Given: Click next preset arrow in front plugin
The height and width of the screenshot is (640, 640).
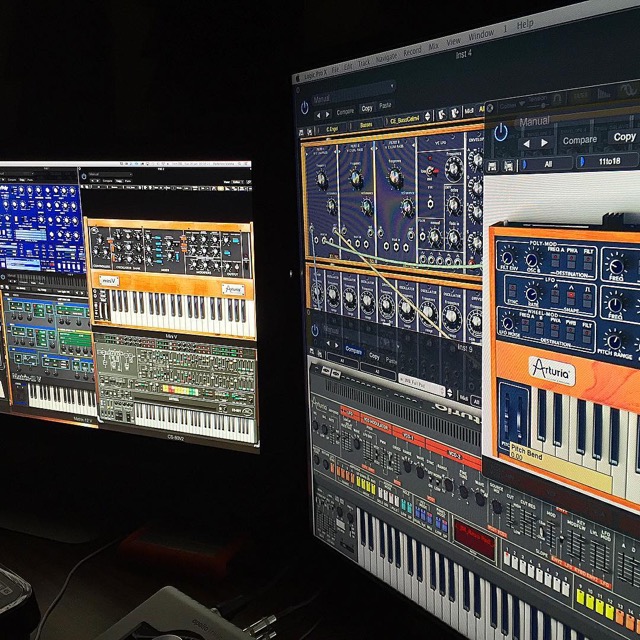Looking at the screenshot, I should (x=542, y=141).
